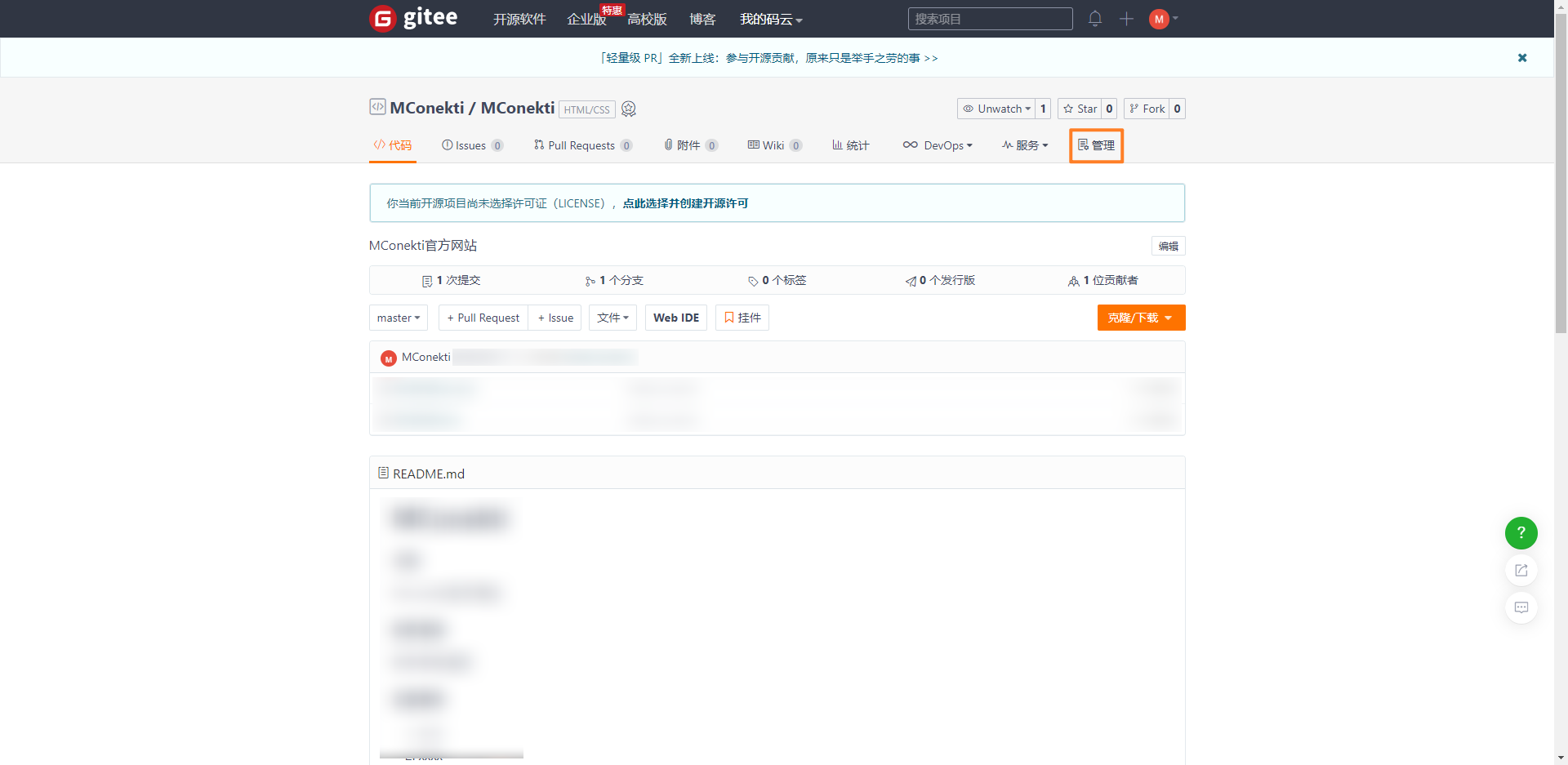Viewport: 1568px width, 765px height.
Task: Focus the 搜索项目 search field
Action: [x=990, y=19]
